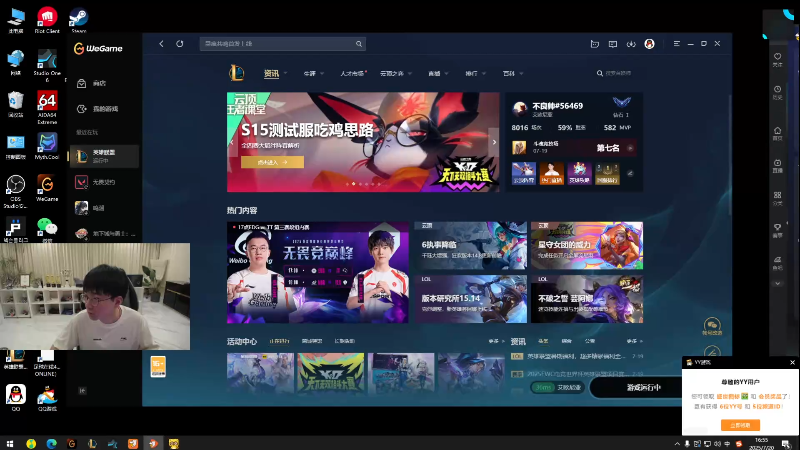Show the previous banner slide
Image resolution: width=800 pixels, height=450 pixels.
pyautogui.click(x=232, y=142)
